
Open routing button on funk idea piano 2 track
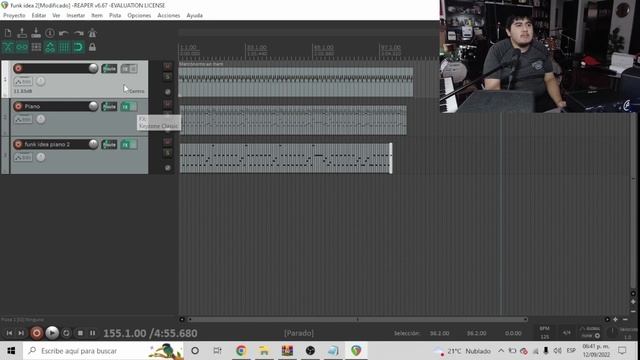click(x=109, y=144)
